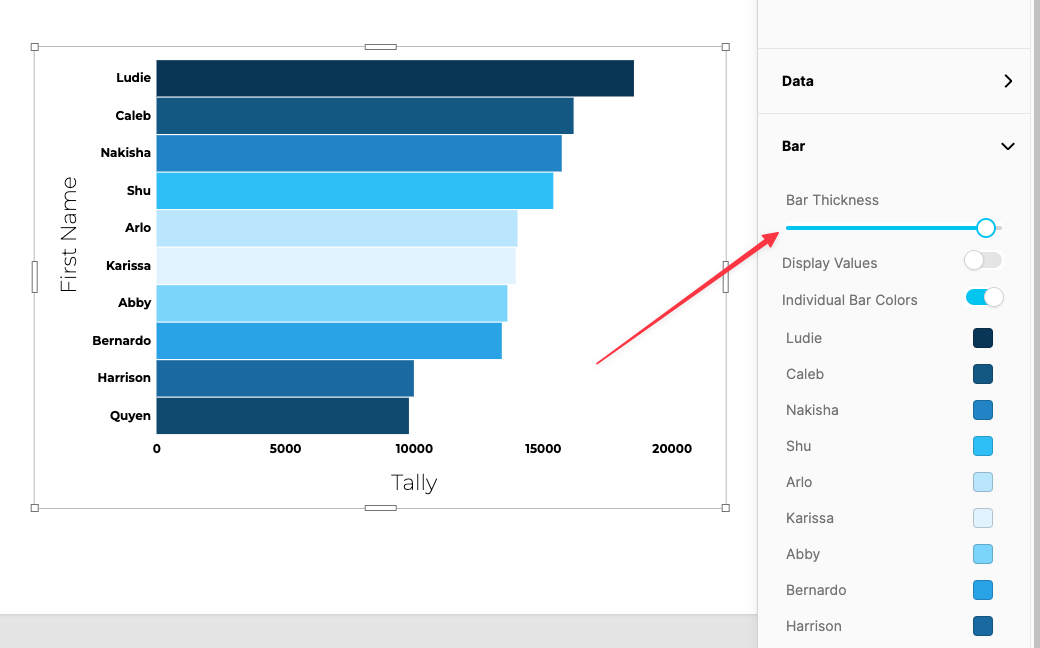The height and width of the screenshot is (648, 1040).
Task: Edit Bernardo's color swatch
Action: pos(982,590)
